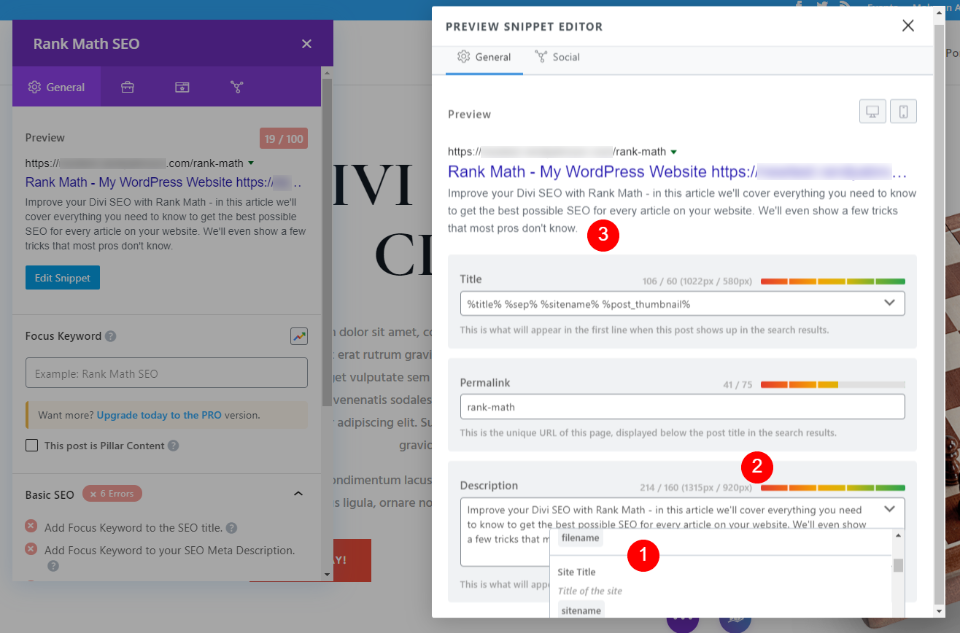Click the Permalink input field
The height and width of the screenshot is (633, 960).
(682, 407)
